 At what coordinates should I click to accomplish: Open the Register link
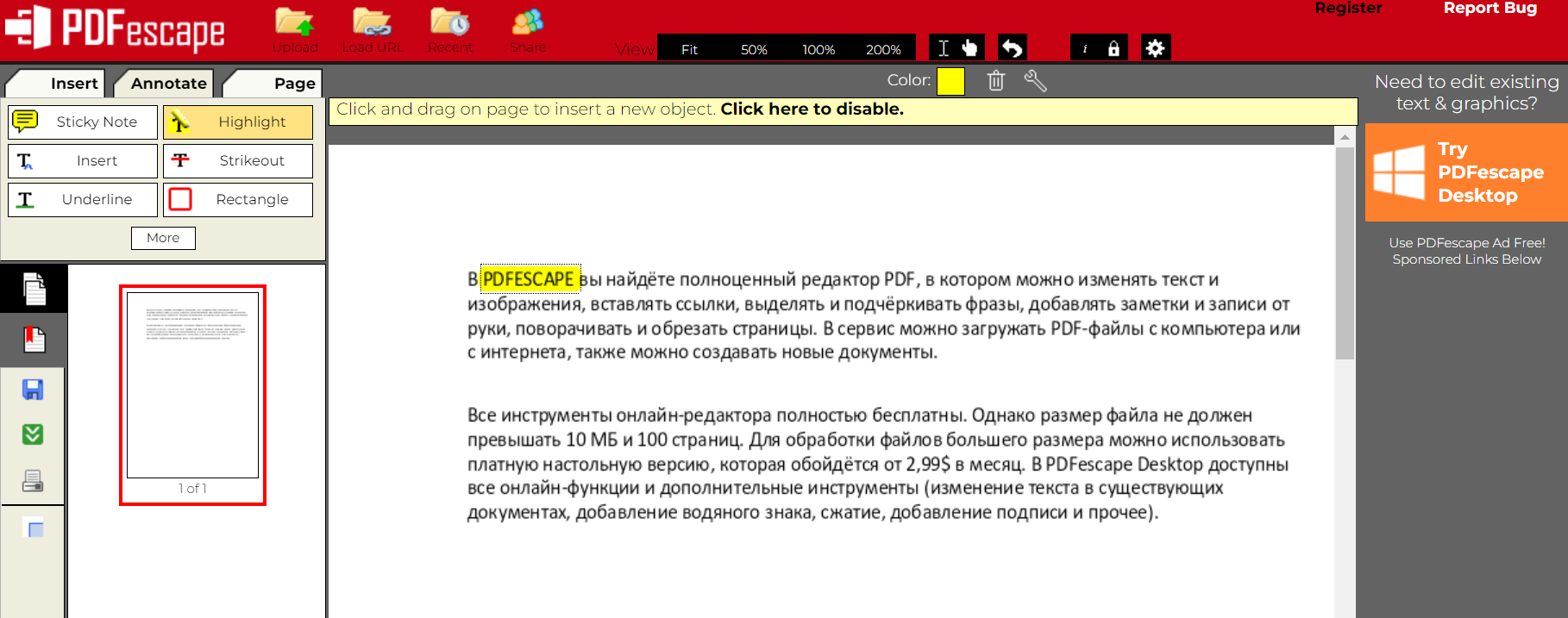[x=1348, y=8]
